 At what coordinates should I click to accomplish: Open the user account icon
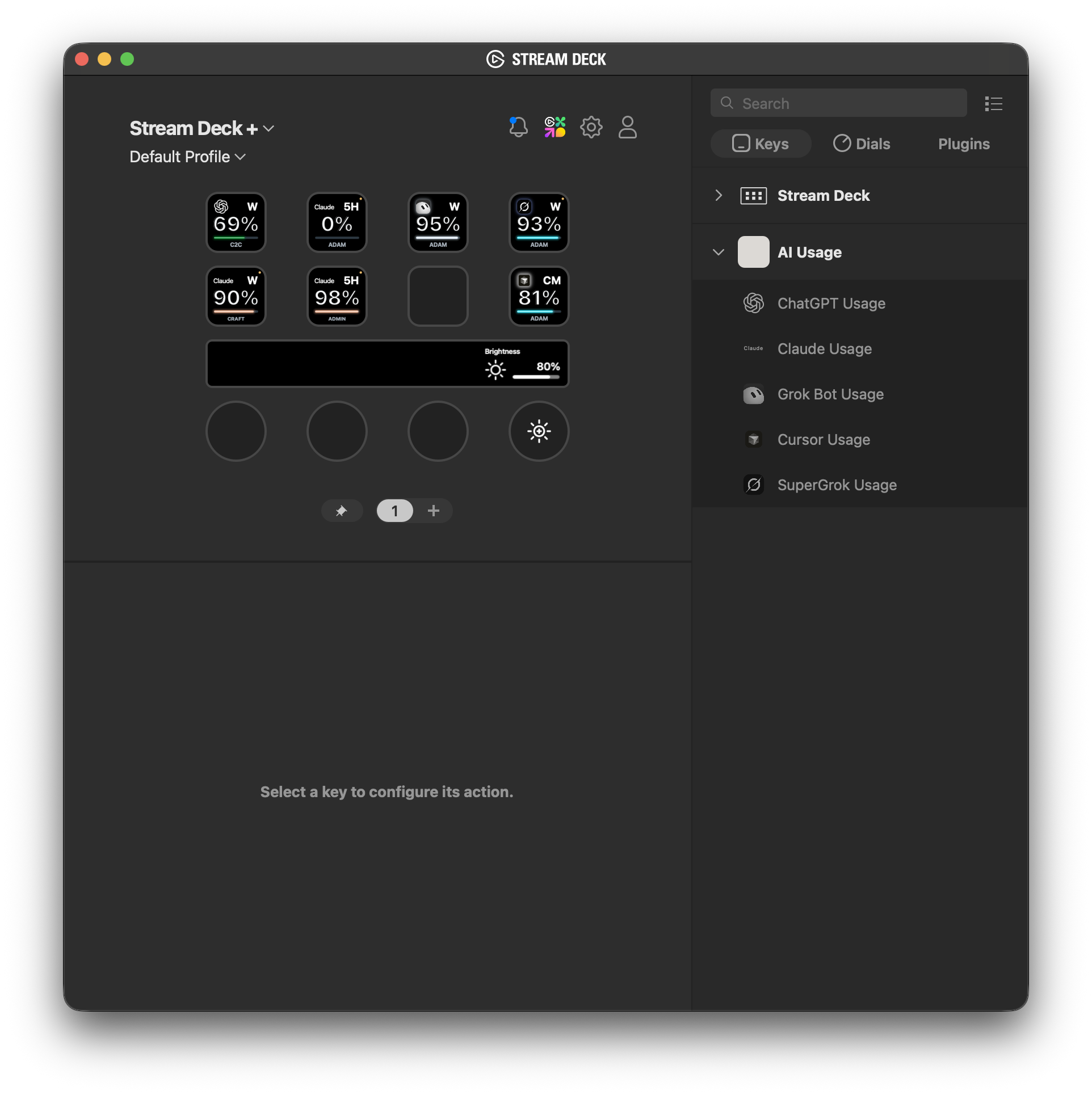point(627,127)
